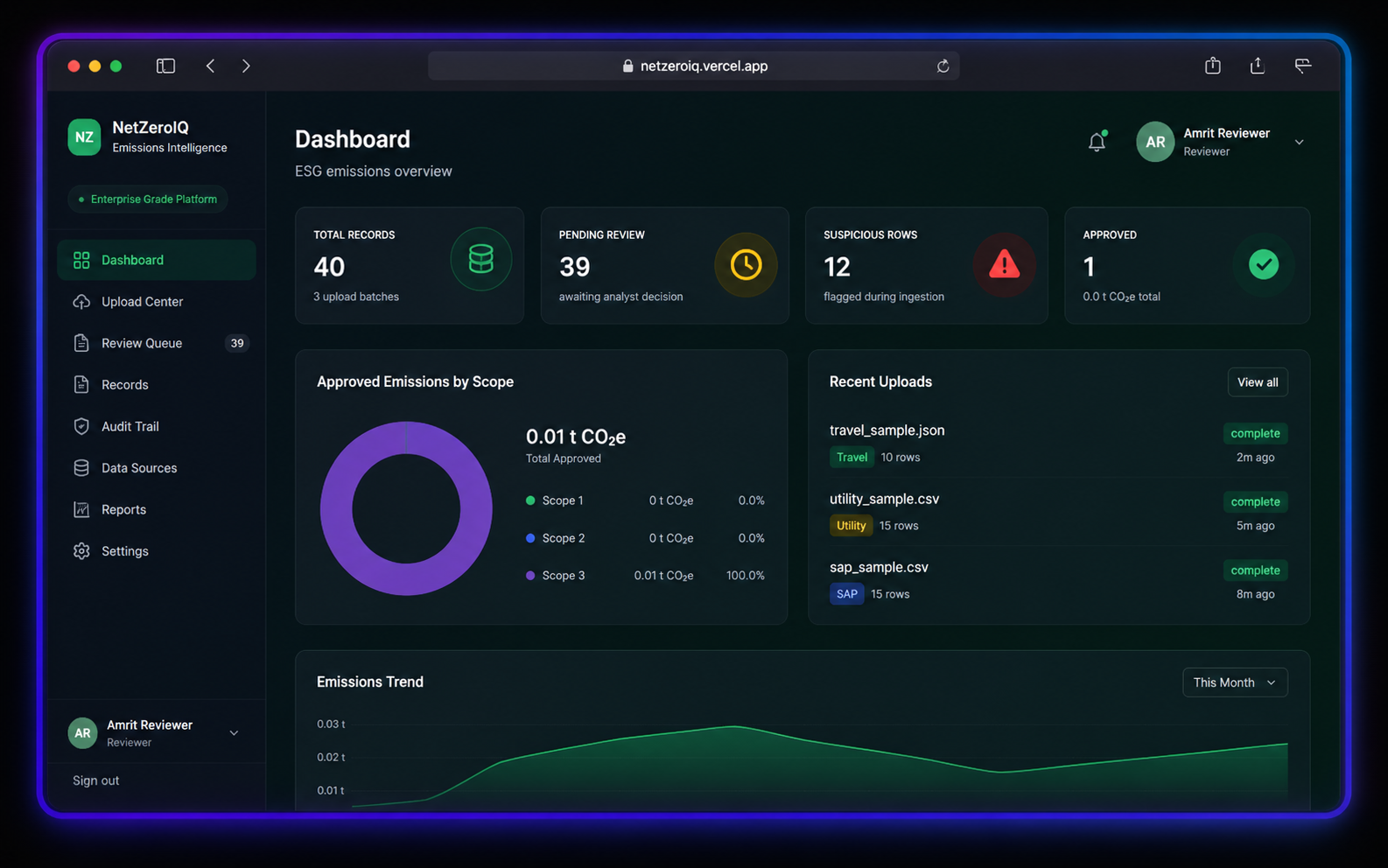The width and height of the screenshot is (1388, 868).
Task: Open the Dashboard menu item
Action: pyautogui.click(x=157, y=260)
